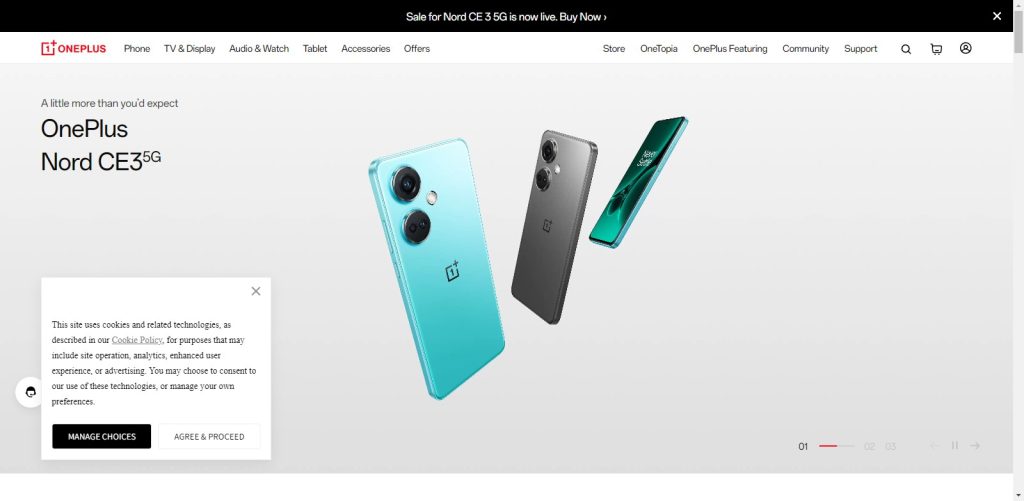The width and height of the screenshot is (1024, 501).
Task: Dismiss the top sale banner
Action: pyautogui.click(x=997, y=16)
